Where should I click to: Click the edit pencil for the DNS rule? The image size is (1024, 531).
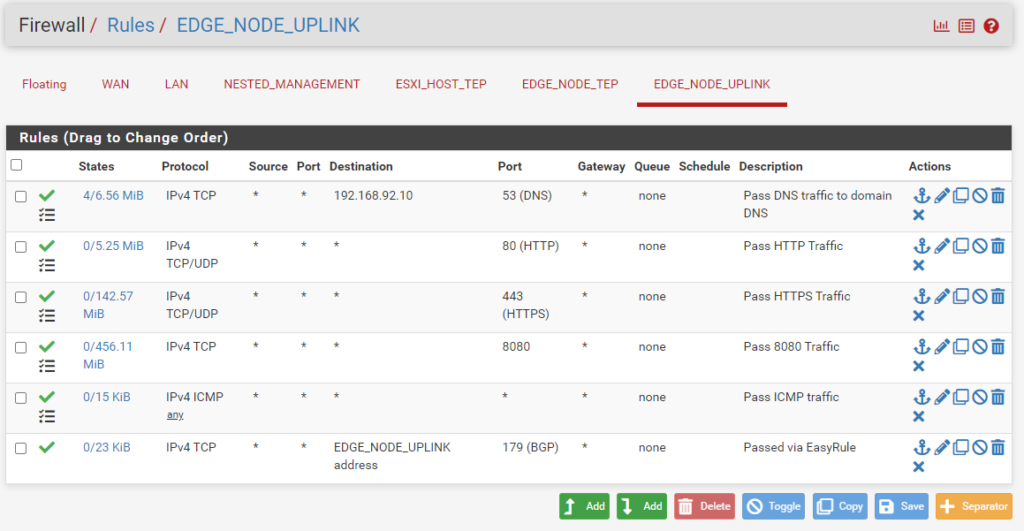coord(941,196)
